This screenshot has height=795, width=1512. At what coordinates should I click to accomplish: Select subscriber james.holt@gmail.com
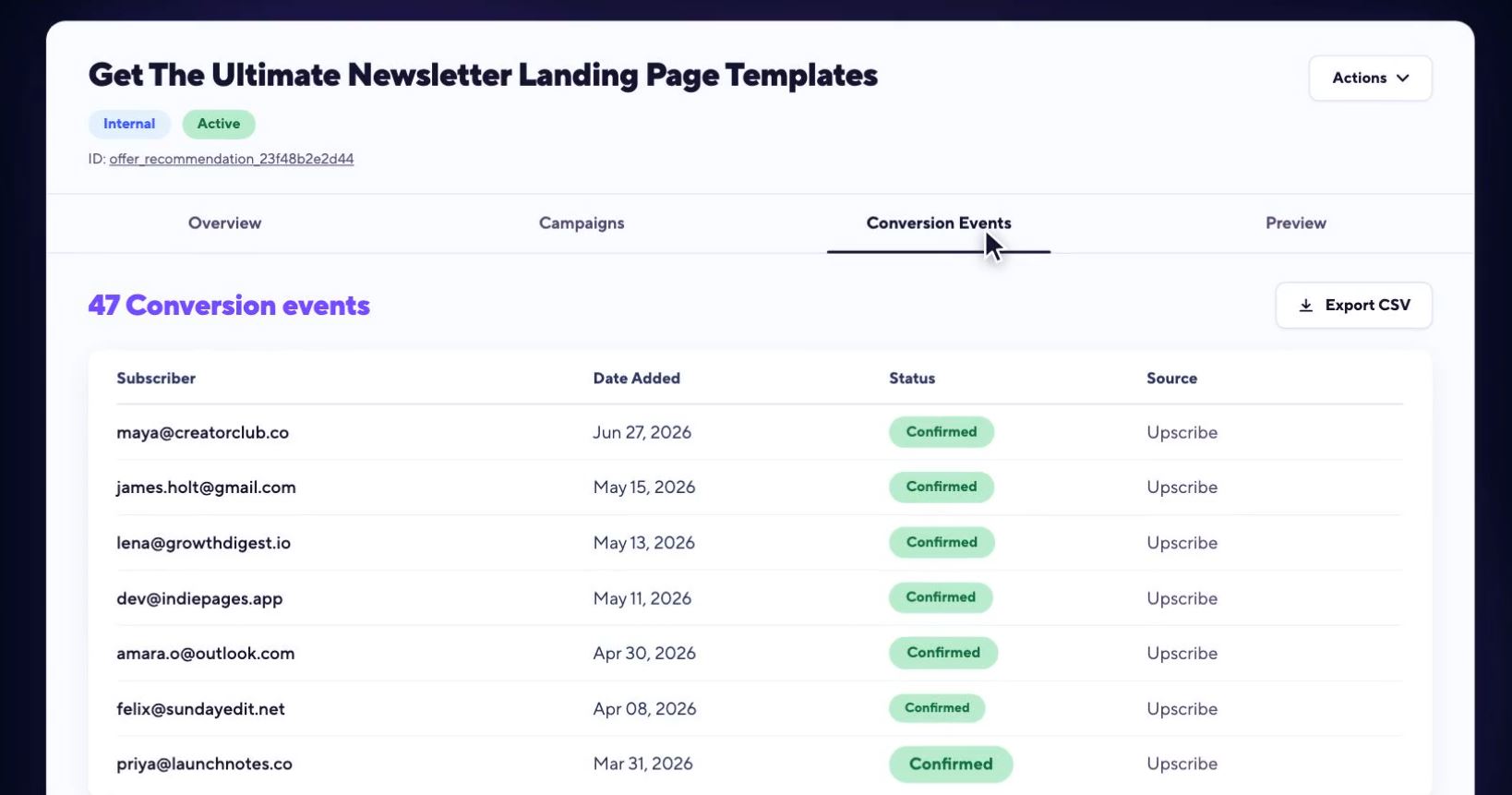pyautogui.click(x=206, y=488)
